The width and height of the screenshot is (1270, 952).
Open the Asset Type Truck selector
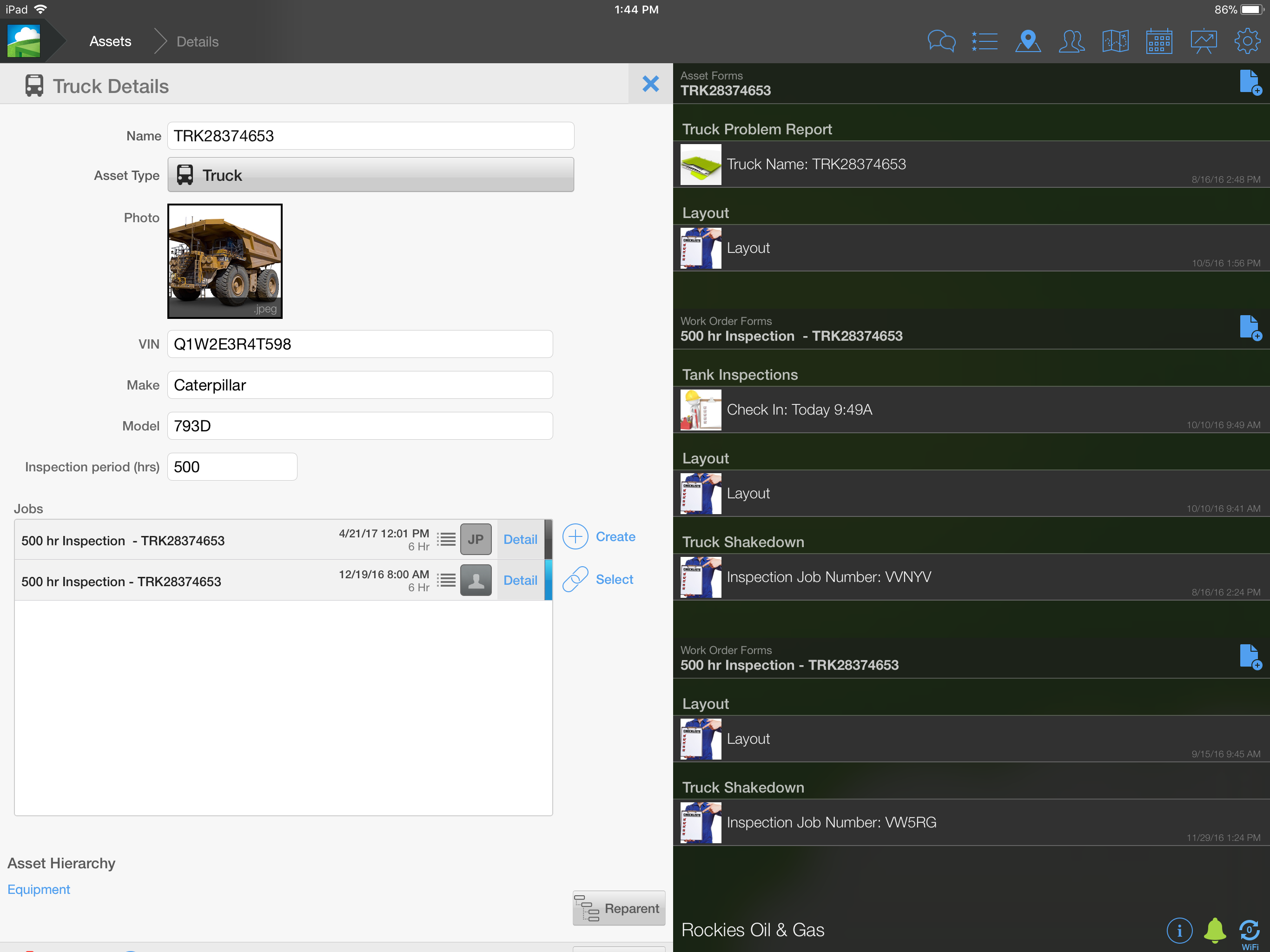[x=370, y=175]
